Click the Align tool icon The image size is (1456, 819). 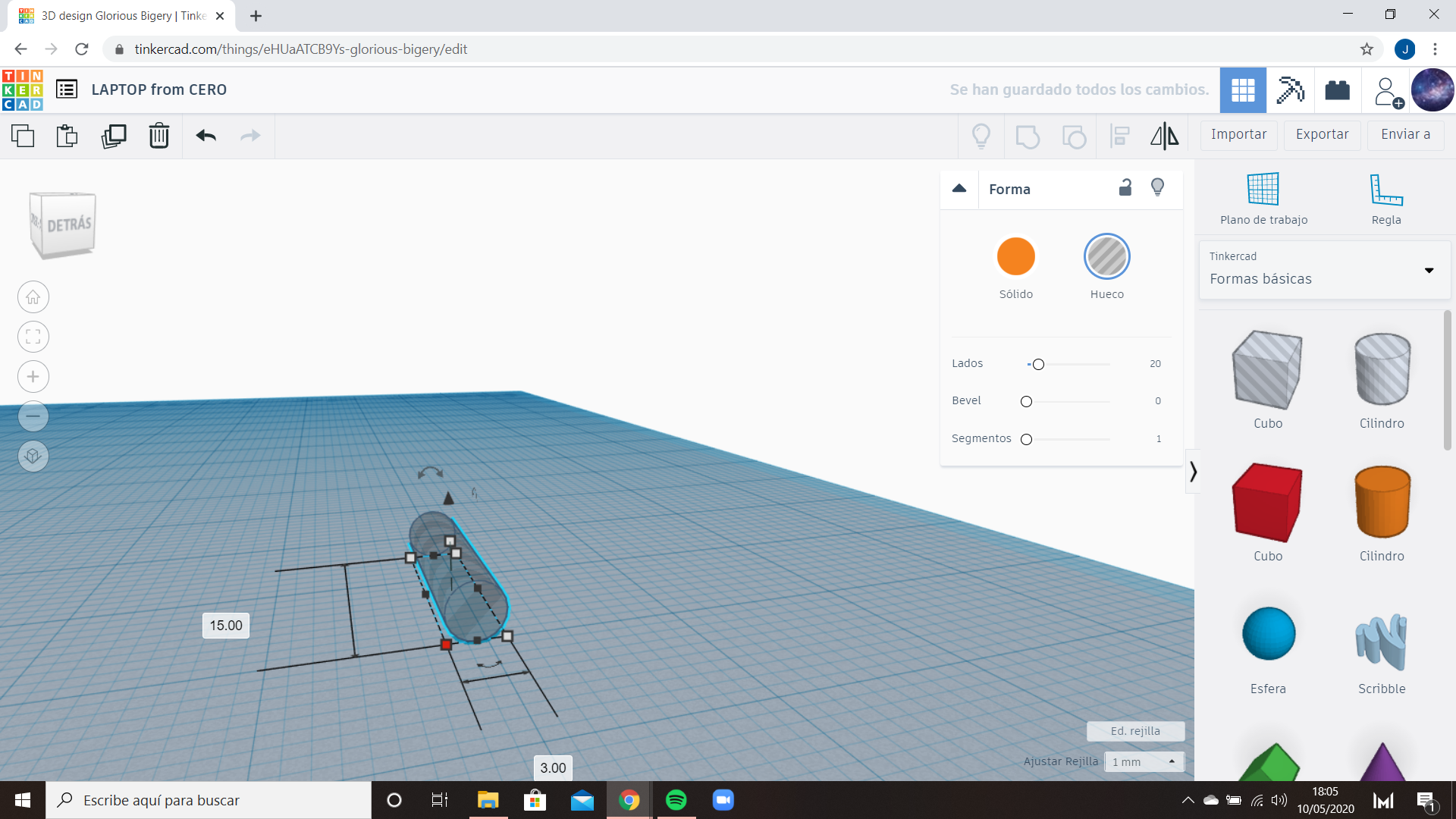click(1120, 136)
